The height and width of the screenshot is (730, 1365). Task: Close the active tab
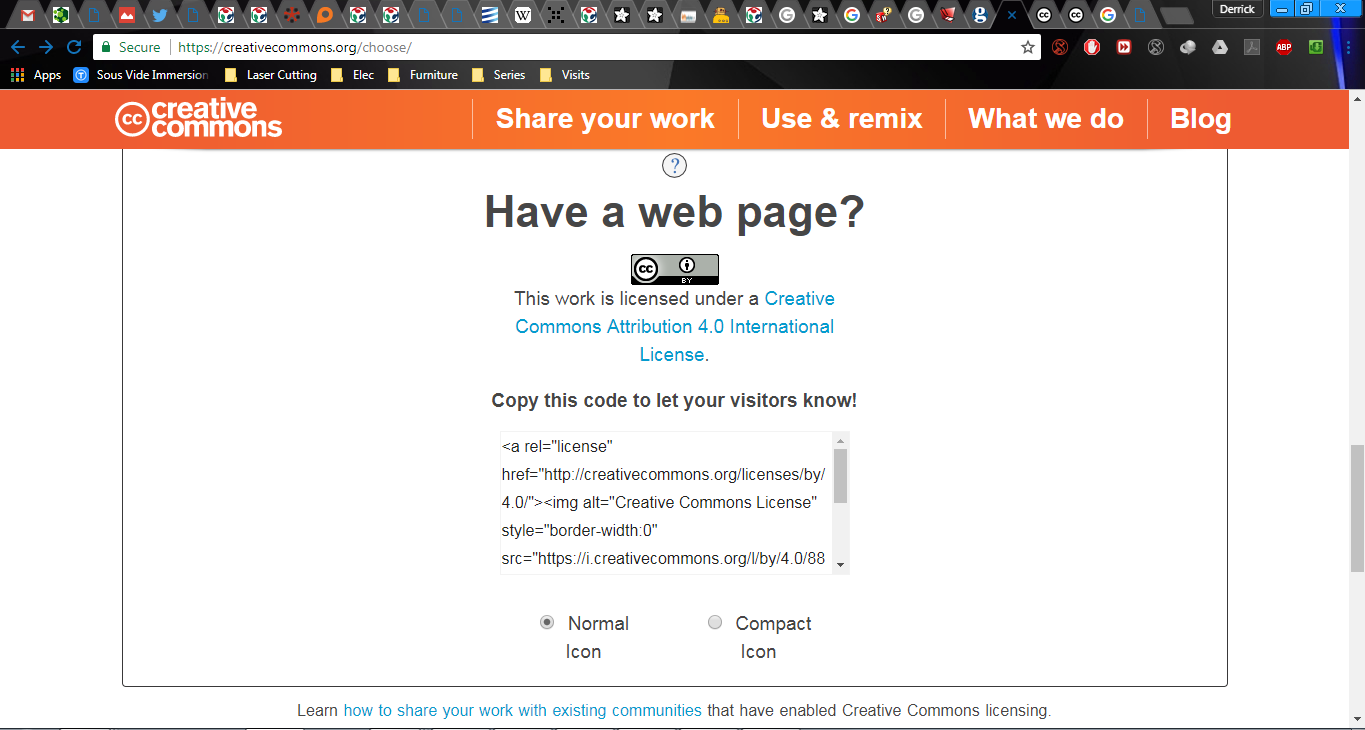coord(1012,15)
